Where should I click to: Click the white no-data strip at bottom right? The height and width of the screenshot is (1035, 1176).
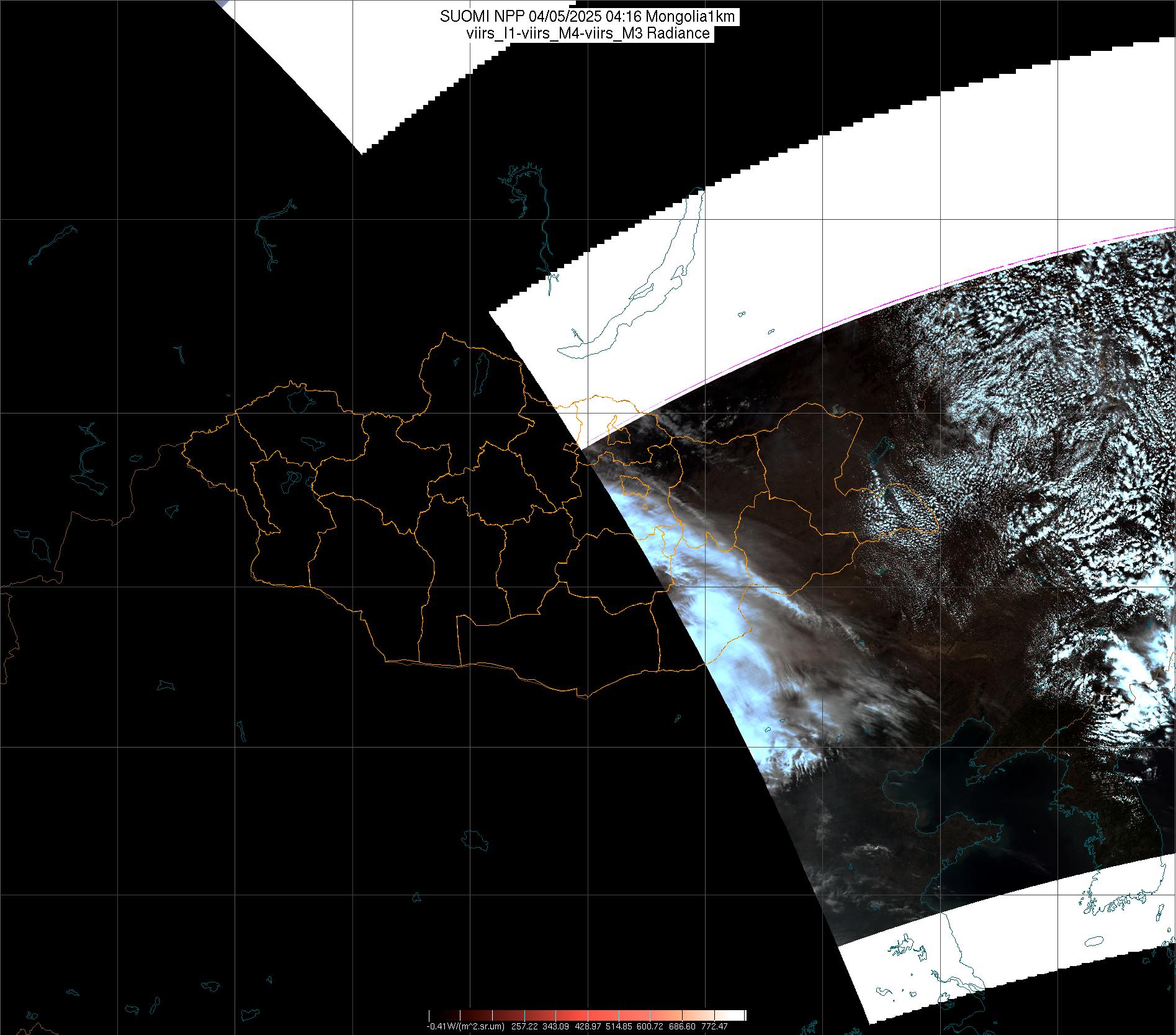(993, 944)
